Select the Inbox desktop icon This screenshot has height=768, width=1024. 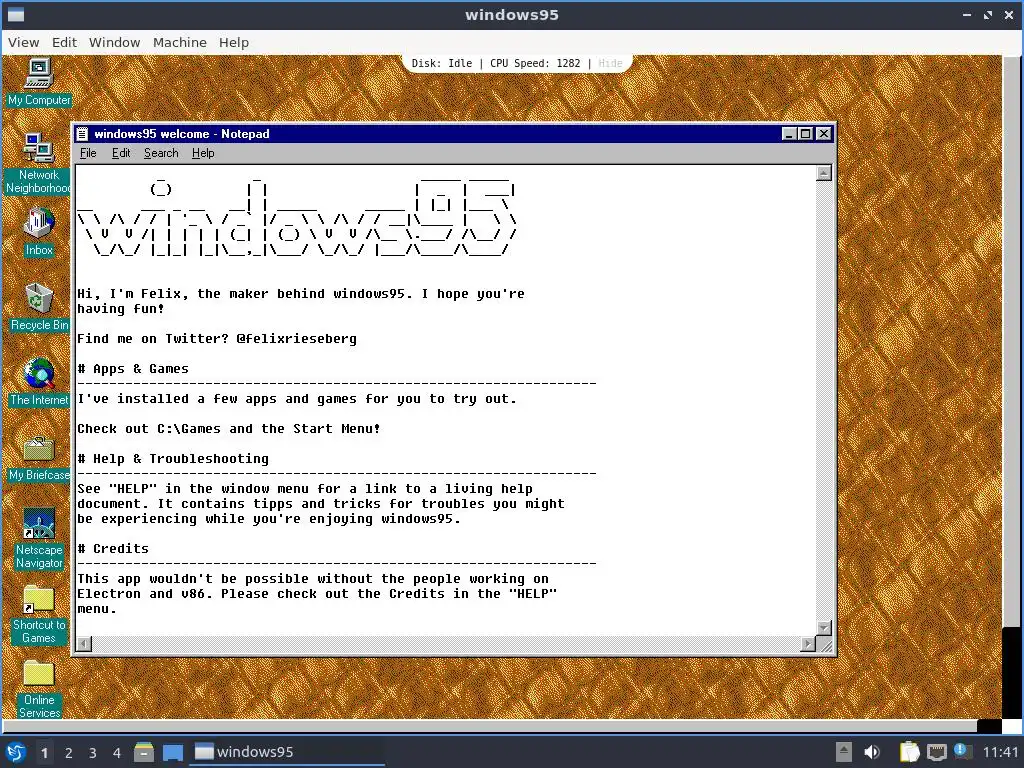point(39,232)
